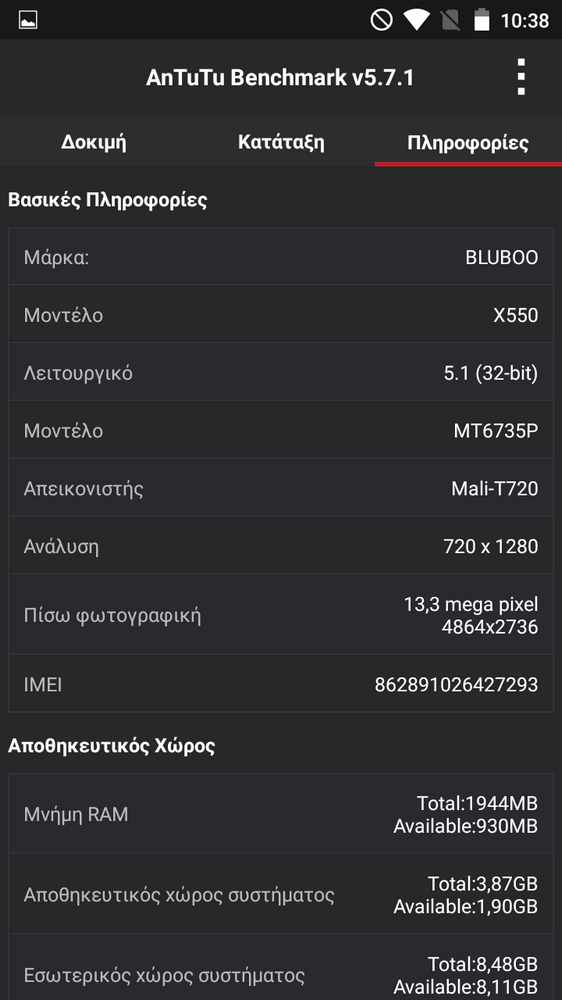Tap the Πίσω φωτογραφική camera row
The width and height of the screenshot is (562, 1000).
(281, 614)
